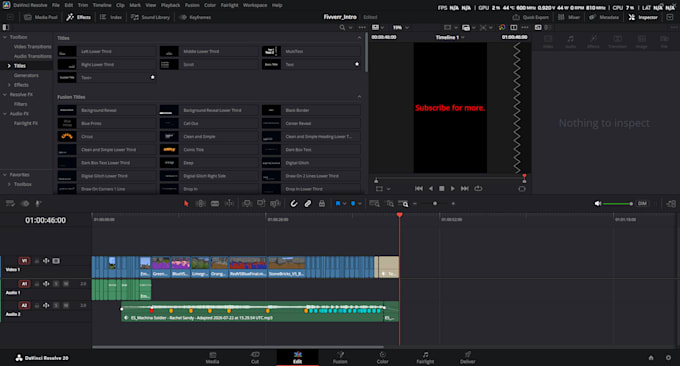Add a blue marker at playhead
Viewport: 680px width, 366px height.
[353, 203]
